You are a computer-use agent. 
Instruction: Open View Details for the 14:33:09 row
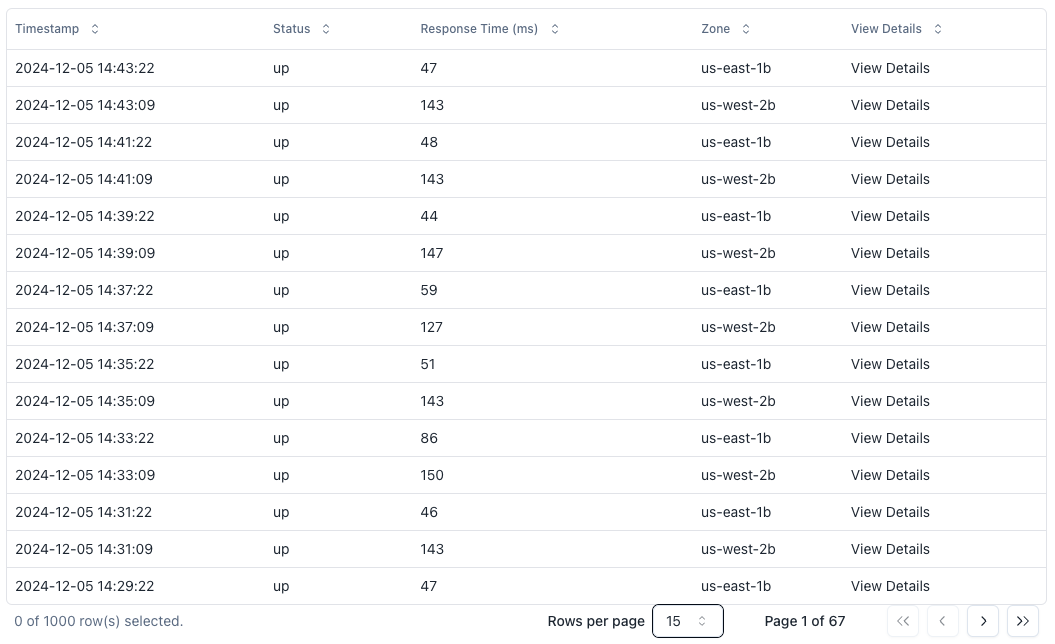(890, 475)
